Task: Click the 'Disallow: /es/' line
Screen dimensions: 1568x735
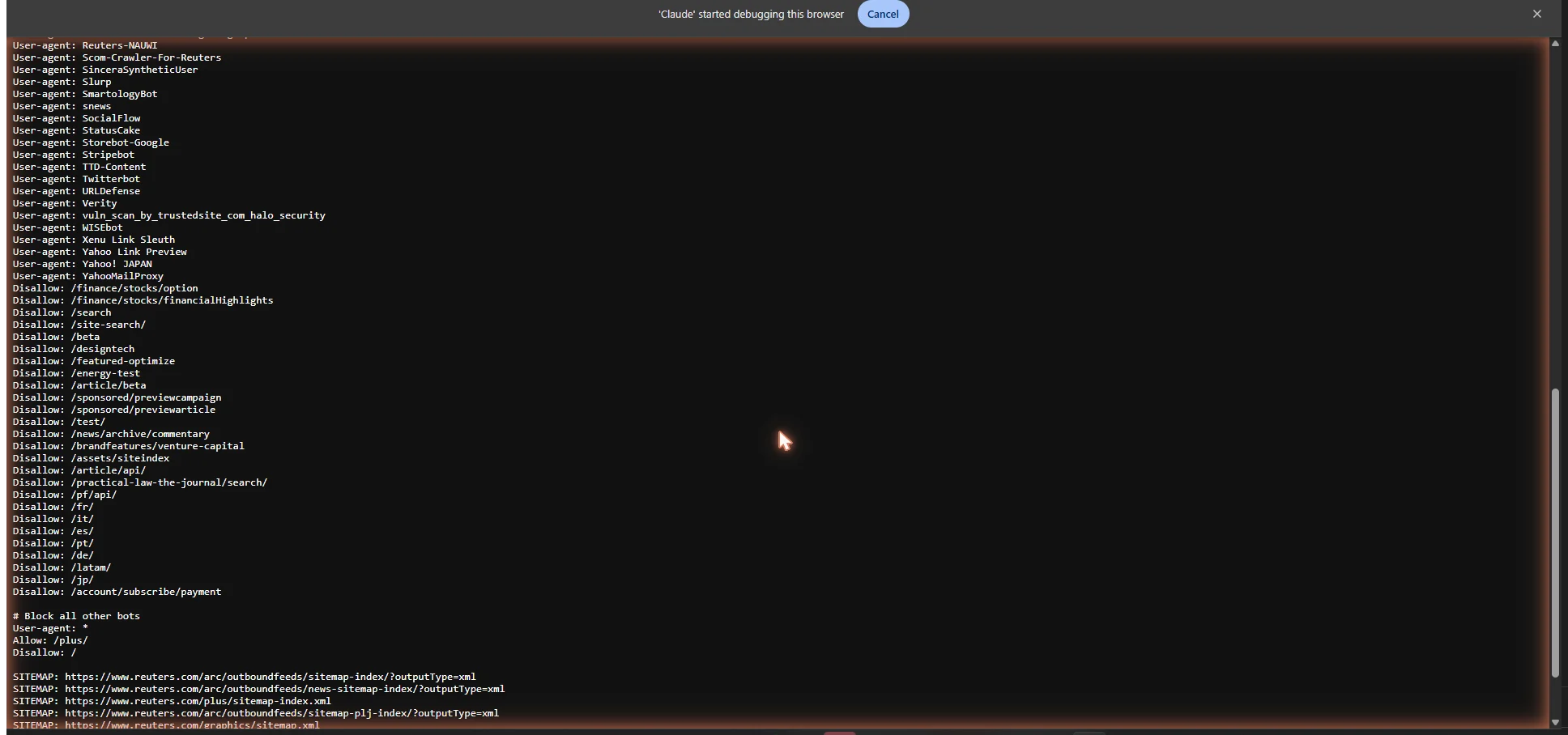Action: tap(53, 531)
